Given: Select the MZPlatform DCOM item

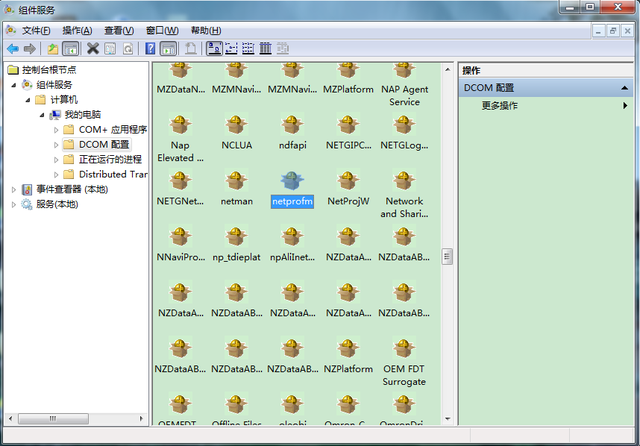Looking at the screenshot, I should click(348, 78).
